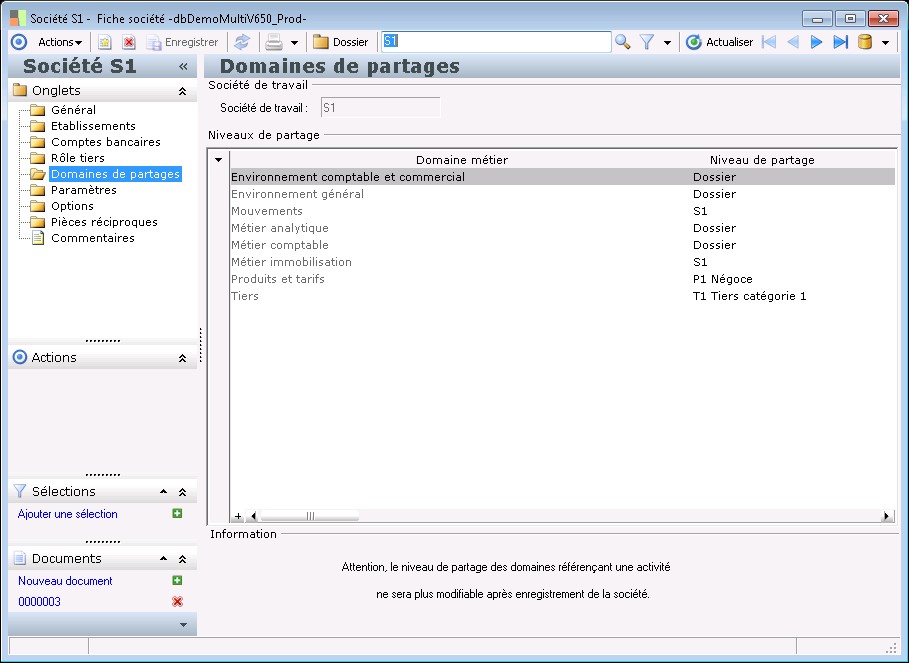Open the printer dropdown arrow

(x=294, y=43)
